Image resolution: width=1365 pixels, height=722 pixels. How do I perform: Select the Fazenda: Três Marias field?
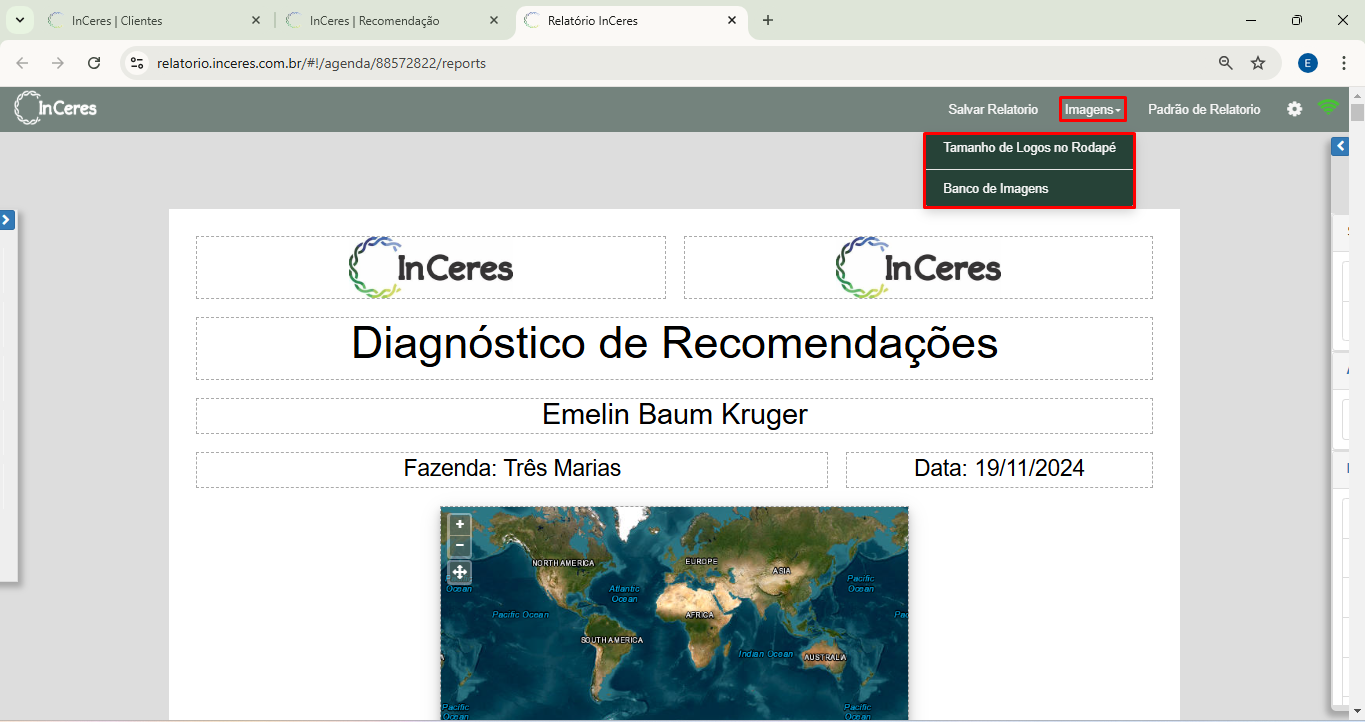click(512, 469)
